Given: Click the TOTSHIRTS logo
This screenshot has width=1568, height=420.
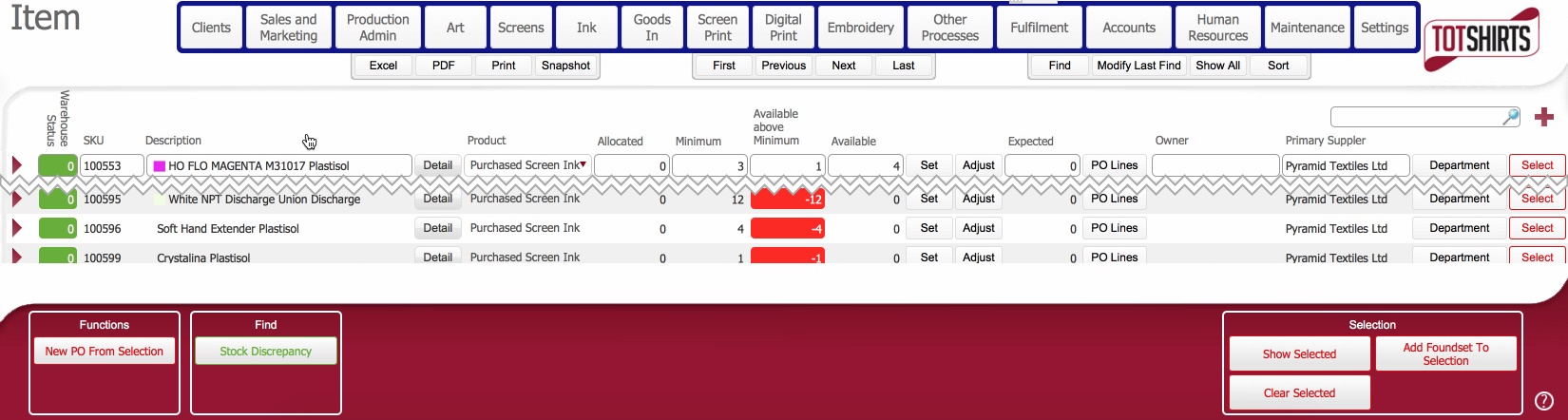Looking at the screenshot, I should 1481,39.
